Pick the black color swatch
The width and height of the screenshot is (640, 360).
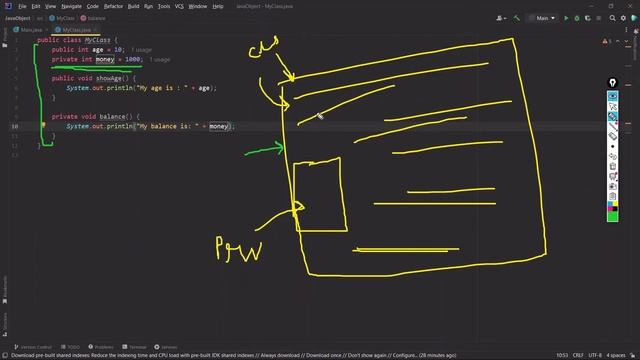615,209
